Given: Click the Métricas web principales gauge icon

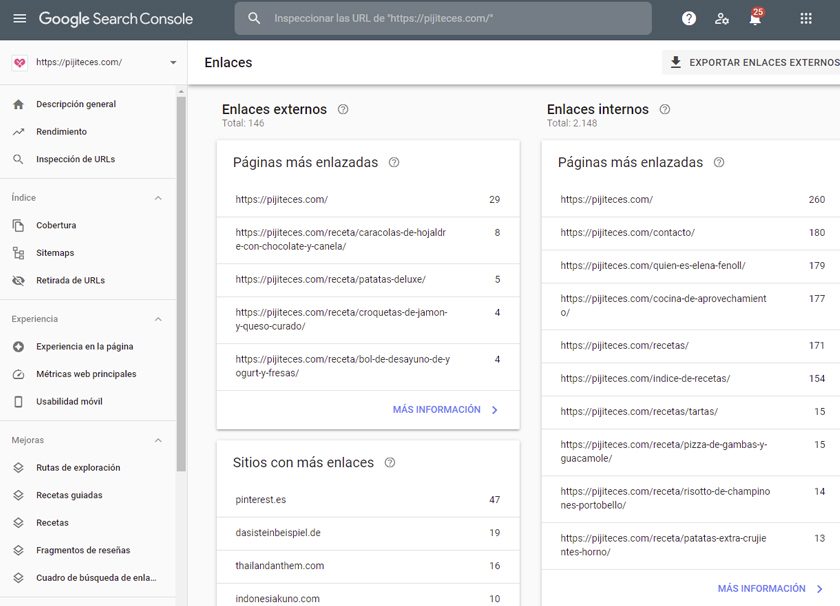Looking at the screenshot, I should 18,374.
